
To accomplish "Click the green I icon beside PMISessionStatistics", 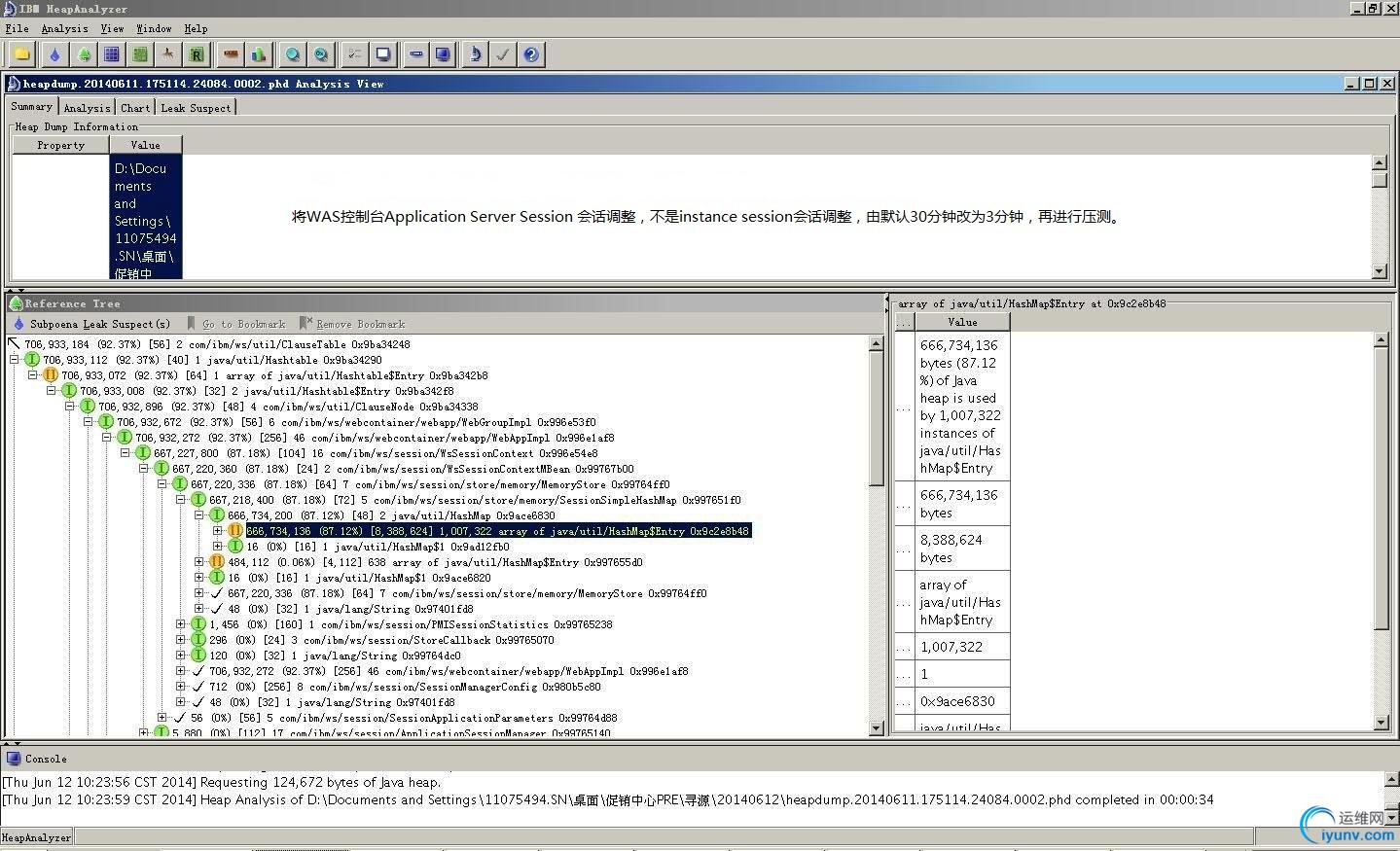I will (x=198, y=624).
